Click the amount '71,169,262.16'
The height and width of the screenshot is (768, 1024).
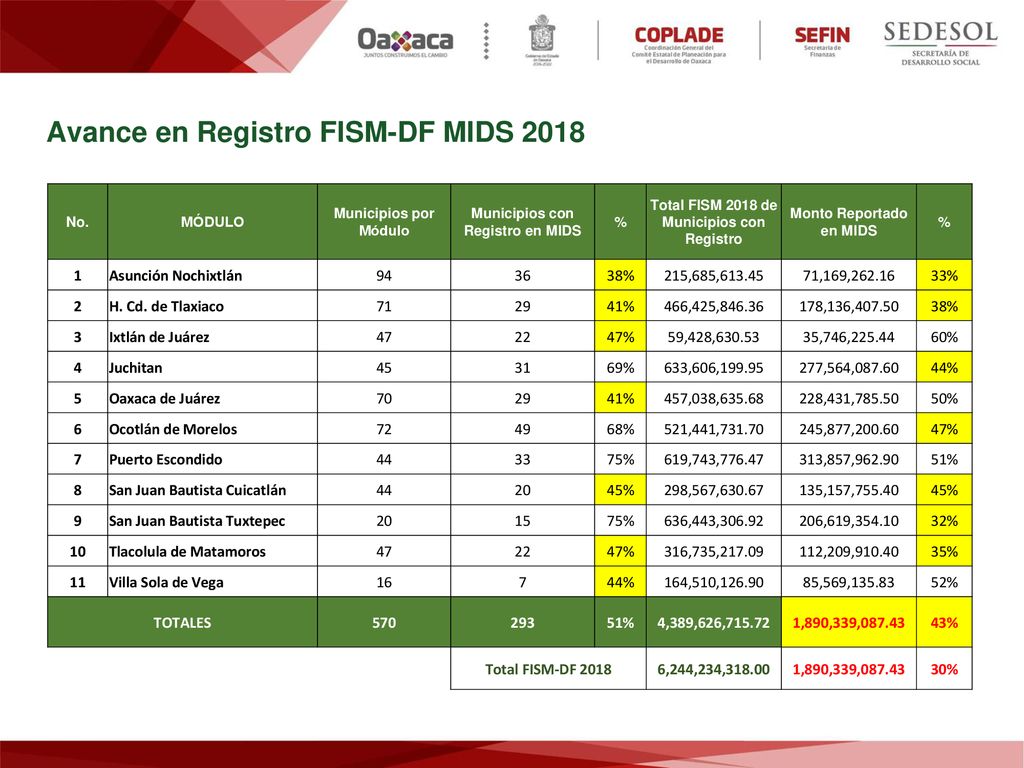coord(848,276)
